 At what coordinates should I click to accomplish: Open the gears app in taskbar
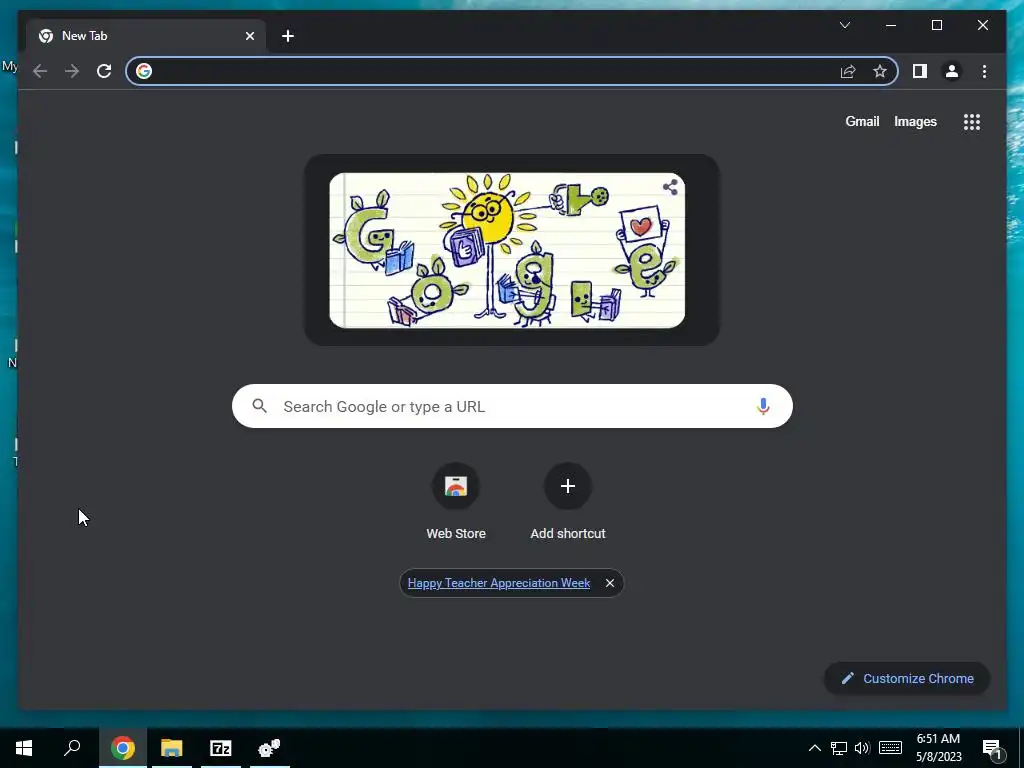point(269,748)
